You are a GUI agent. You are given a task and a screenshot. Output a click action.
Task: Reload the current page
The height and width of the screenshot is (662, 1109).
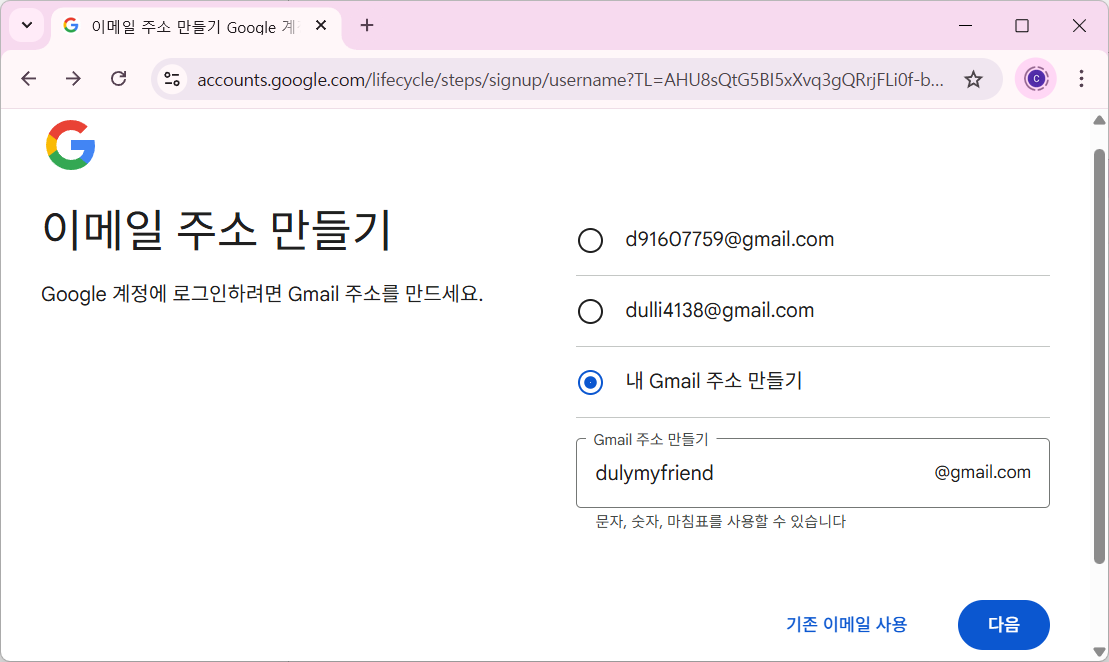(118, 79)
